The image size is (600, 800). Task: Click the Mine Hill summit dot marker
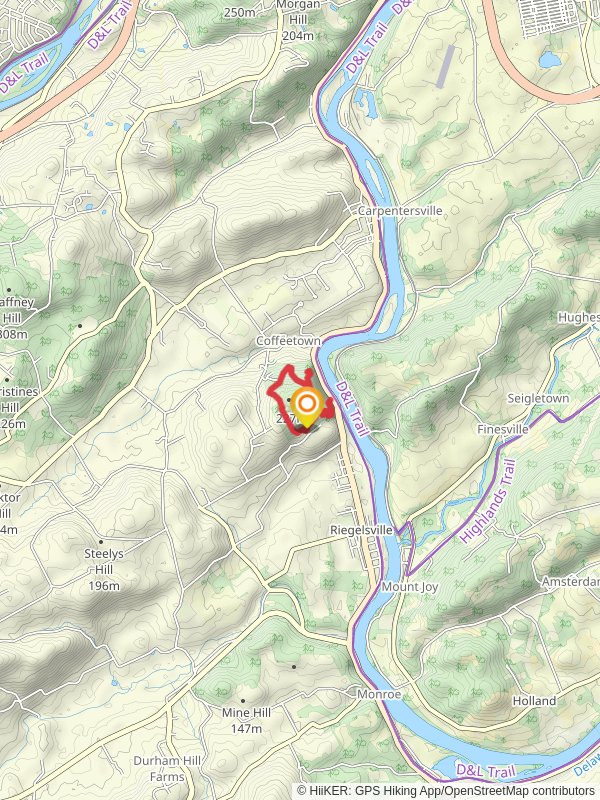pos(243,701)
